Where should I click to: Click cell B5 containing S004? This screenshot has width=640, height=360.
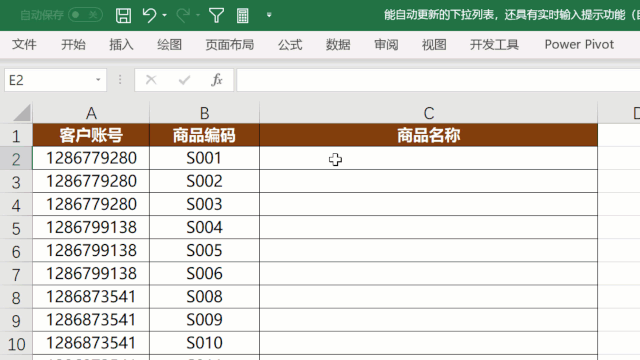coord(204,227)
